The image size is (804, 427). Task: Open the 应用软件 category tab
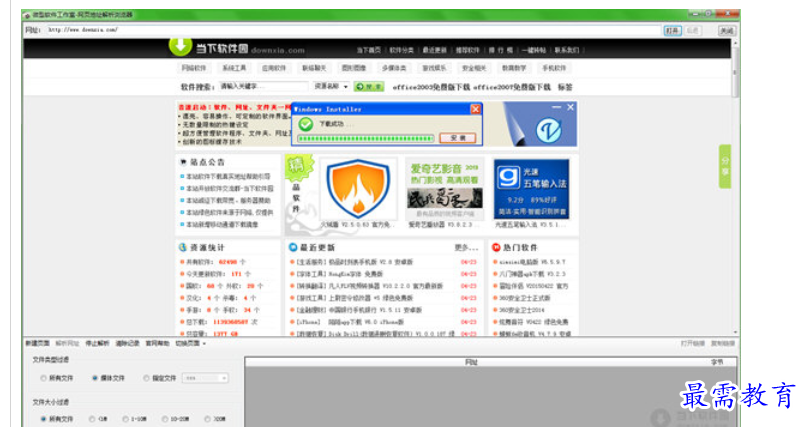click(x=274, y=68)
